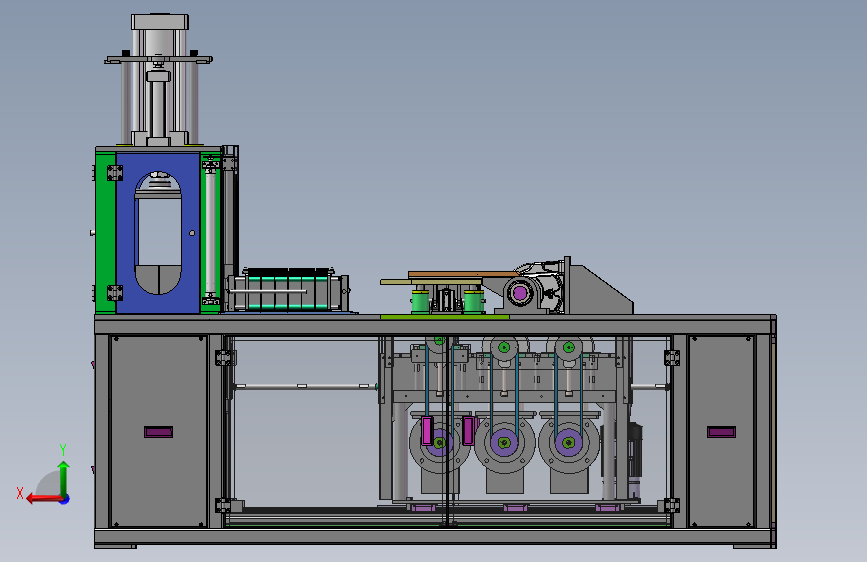The height and width of the screenshot is (562, 867).
Task: Select the magenta handle on the right cabinet door
Action: tap(721, 432)
